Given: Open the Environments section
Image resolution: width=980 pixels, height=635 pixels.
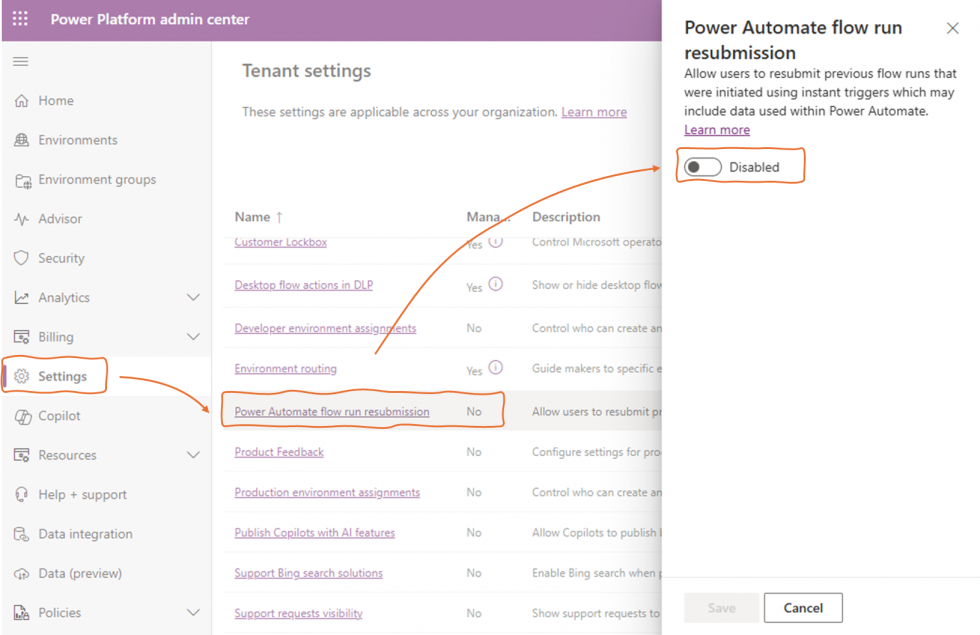Looking at the screenshot, I should [76, 140].
